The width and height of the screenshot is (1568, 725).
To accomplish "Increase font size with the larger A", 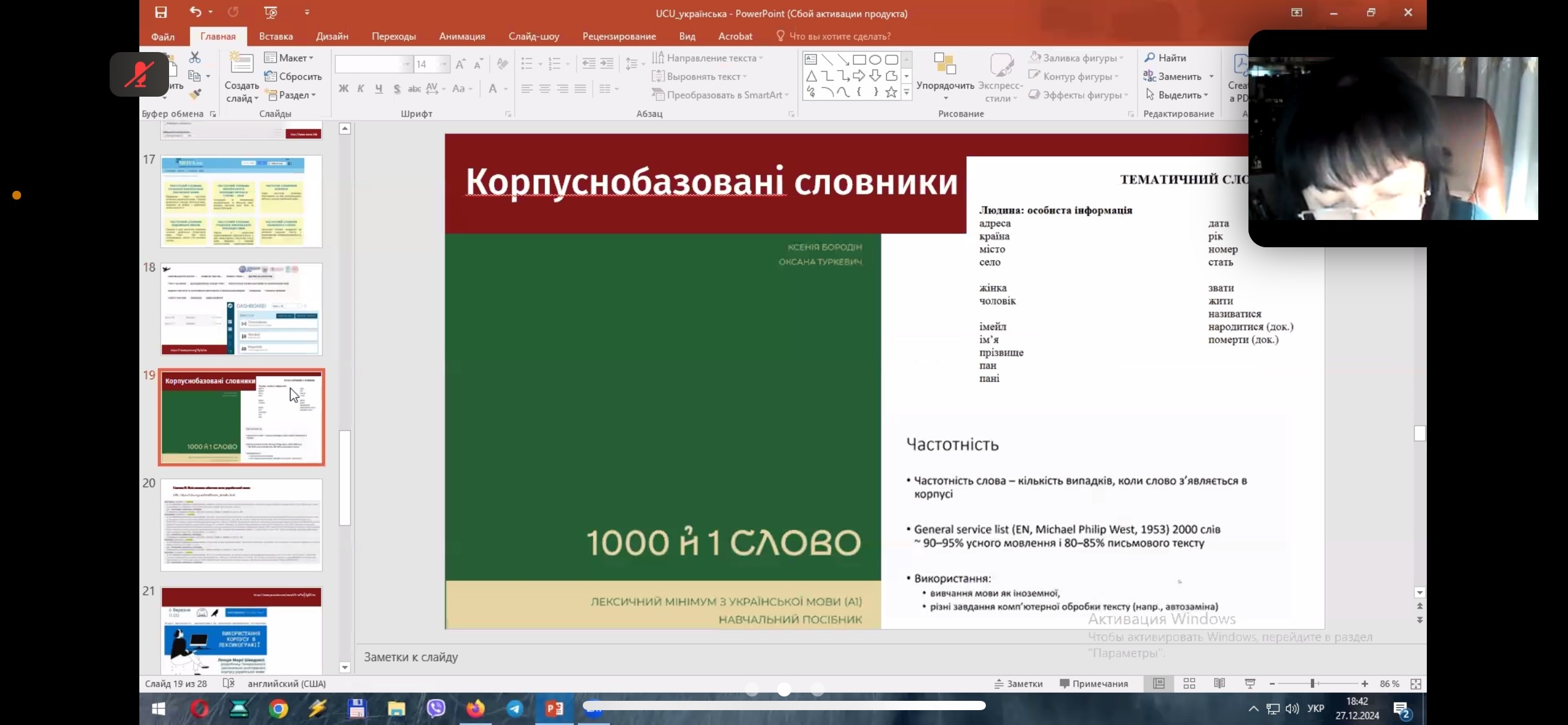I will tap(460, 64).
